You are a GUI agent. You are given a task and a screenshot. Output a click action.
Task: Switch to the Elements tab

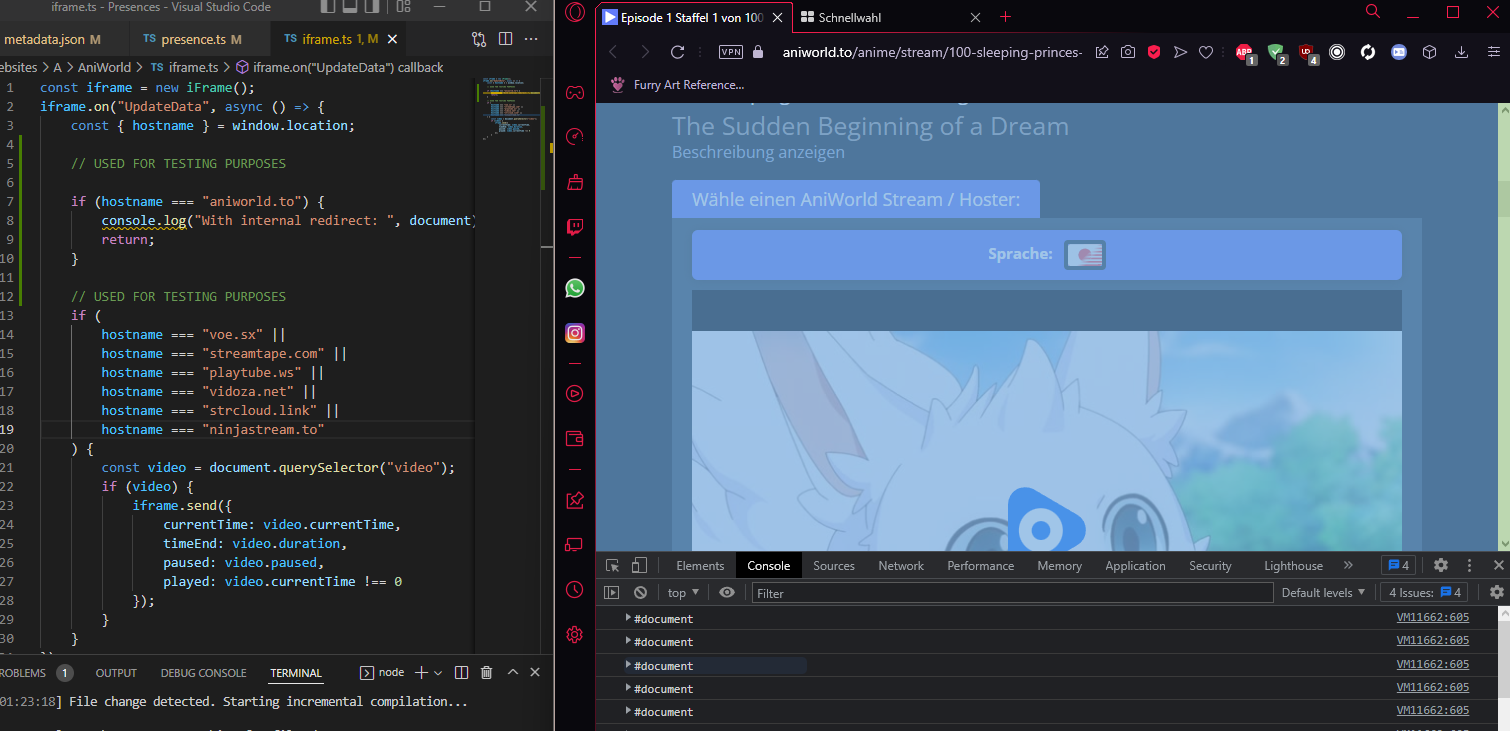[x=700, y=565]
